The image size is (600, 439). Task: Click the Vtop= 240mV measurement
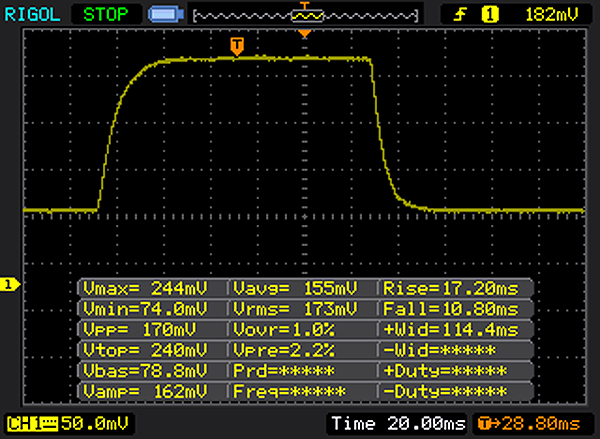tap(145, 350)
